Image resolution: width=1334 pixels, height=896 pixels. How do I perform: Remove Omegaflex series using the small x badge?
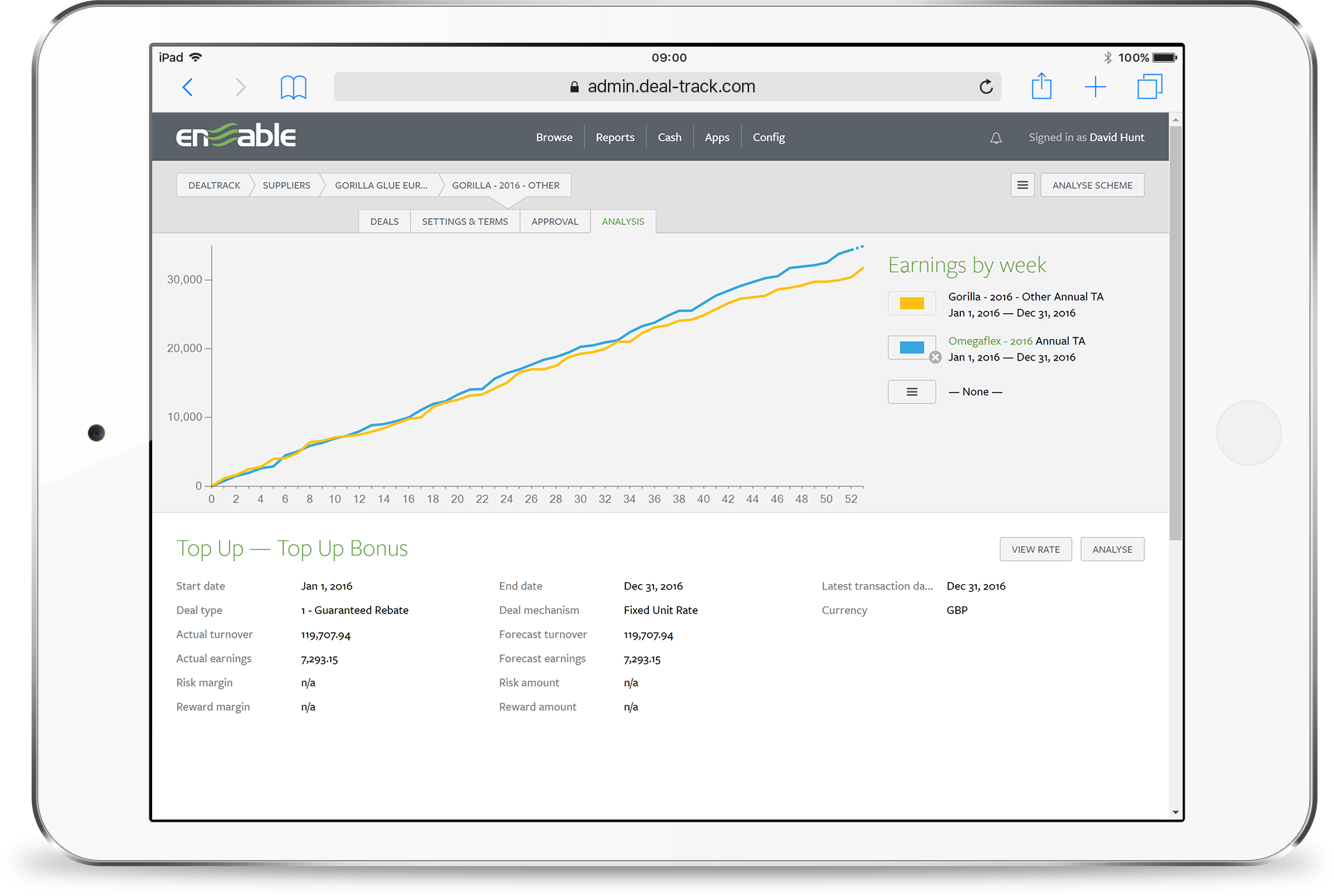(x=935, y=357)
